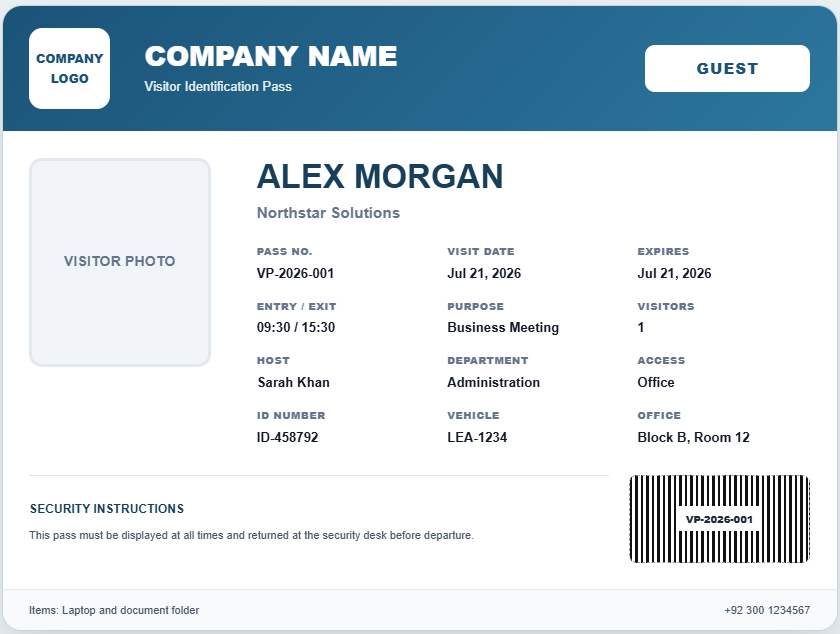Select the entry/exit time 09:30 / 15:30
Screen dimensions: 840x634
click(296, 327)
